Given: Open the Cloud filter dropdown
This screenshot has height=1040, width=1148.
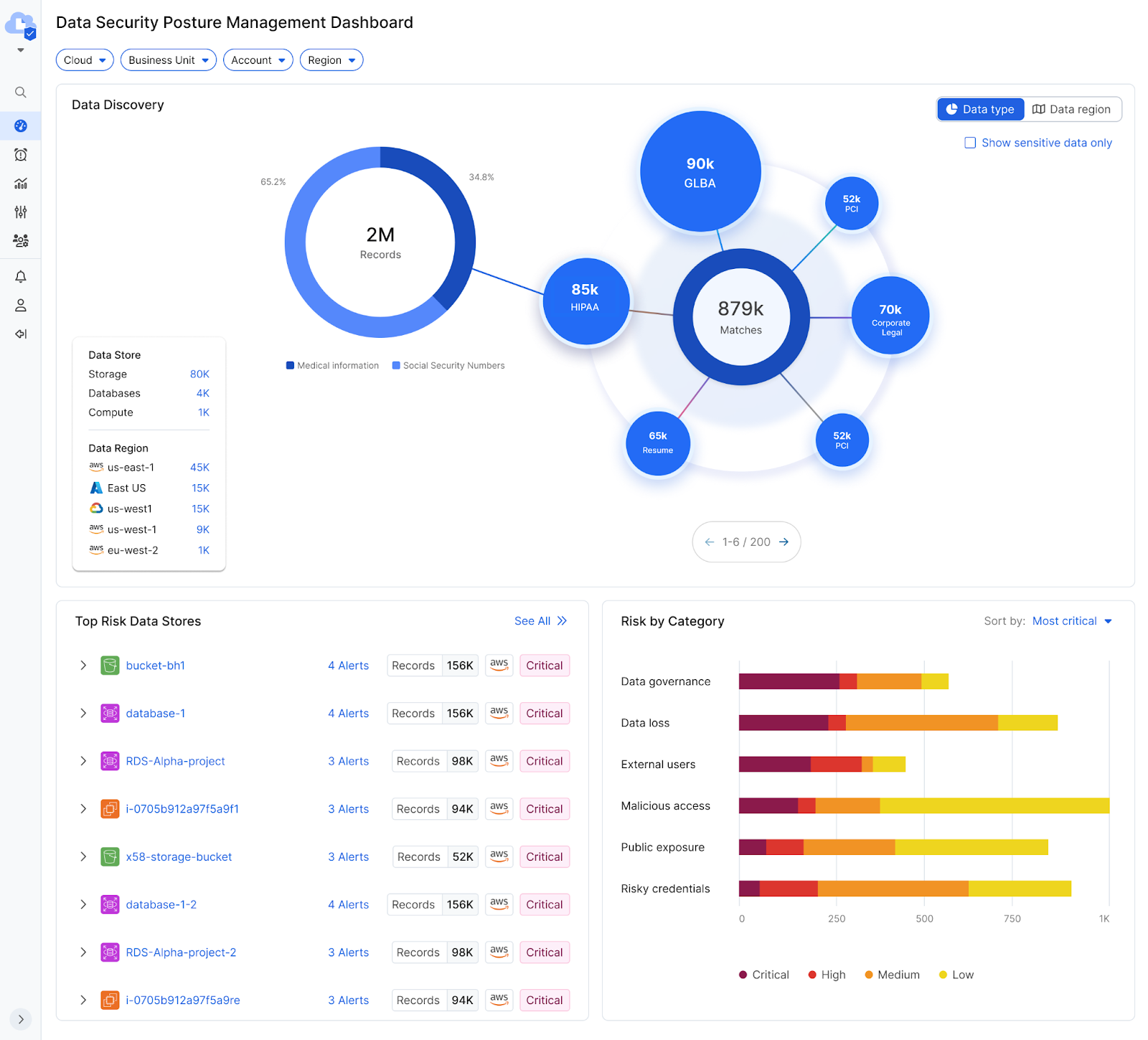Looking at the screenshot, I should coord(85,60).
